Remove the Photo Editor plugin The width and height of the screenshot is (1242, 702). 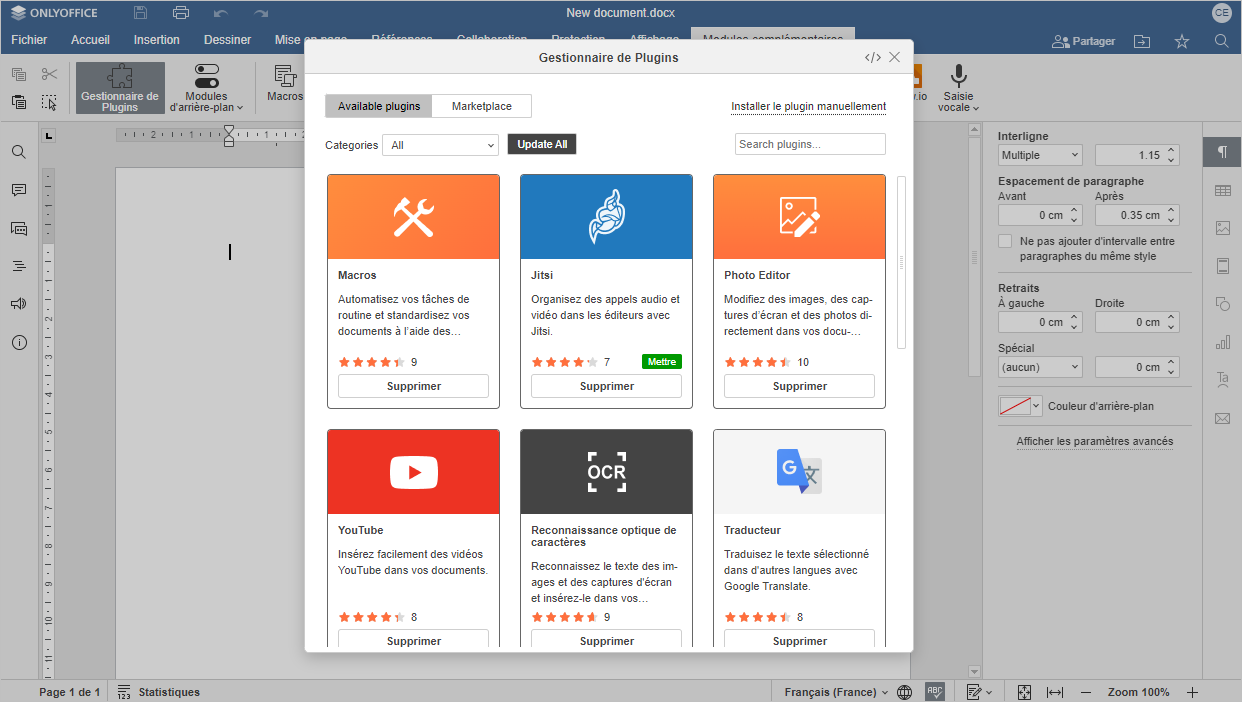coord(799,386)
